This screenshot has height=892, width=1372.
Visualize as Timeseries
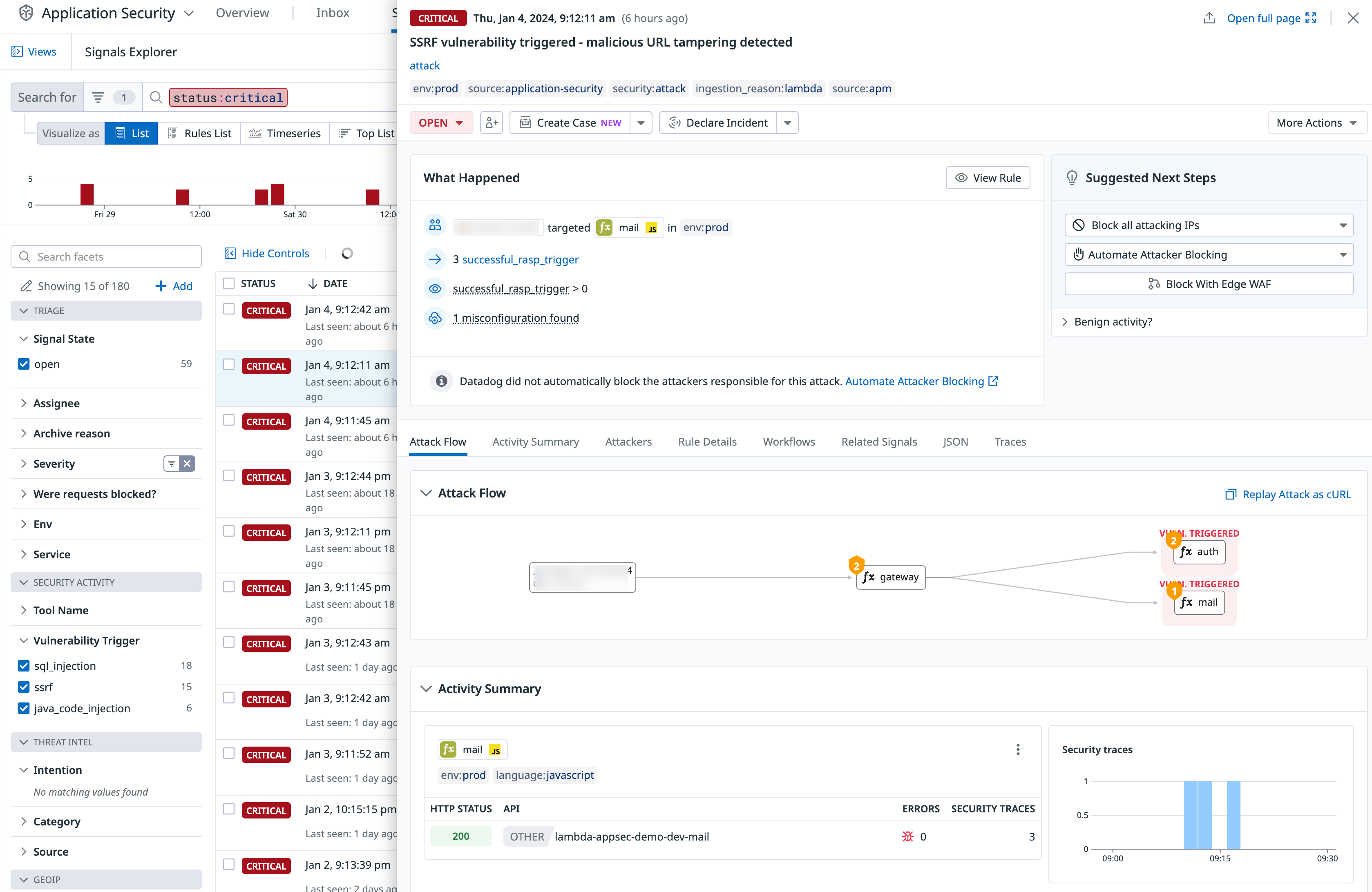click(x=285, y=133)
